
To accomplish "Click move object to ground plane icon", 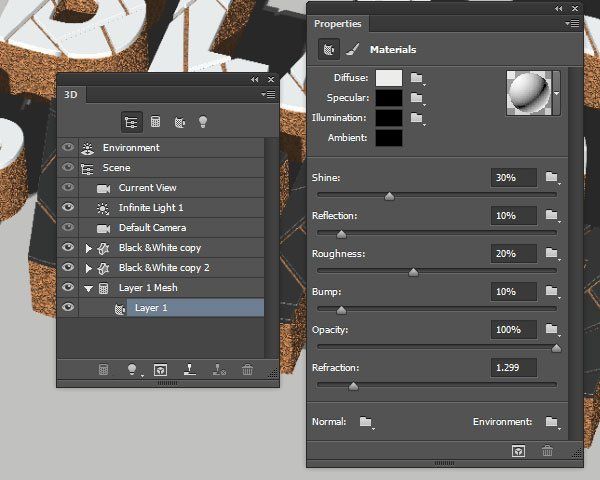I will coord(190,370).
